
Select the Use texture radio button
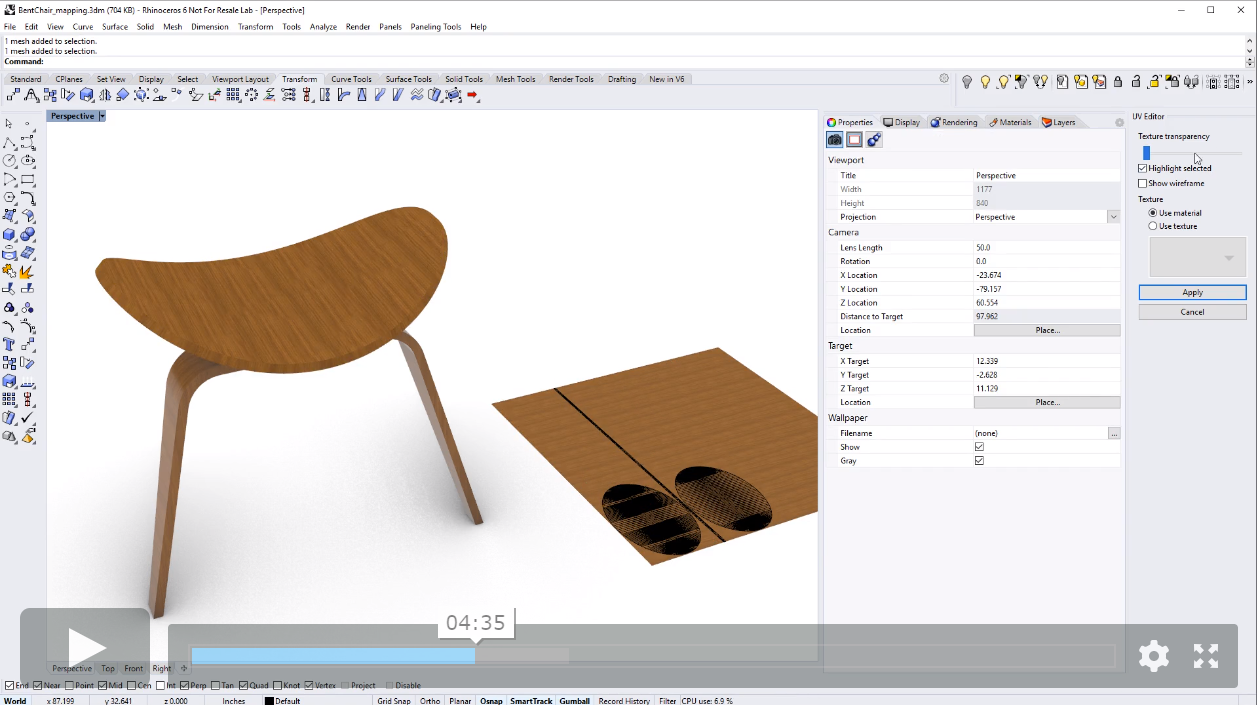[1153, 226]
